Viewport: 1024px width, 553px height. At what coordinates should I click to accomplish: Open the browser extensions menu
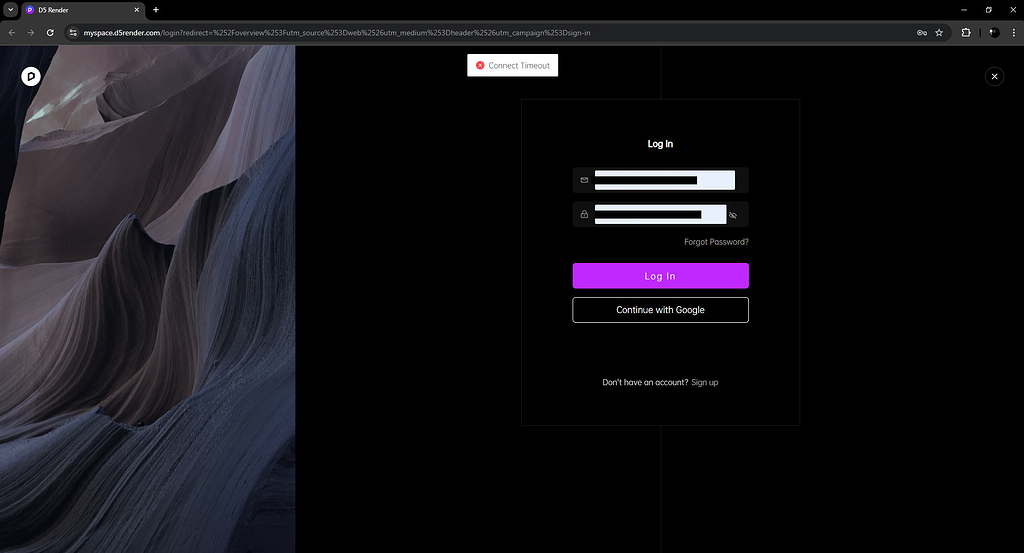pos(966,33)
